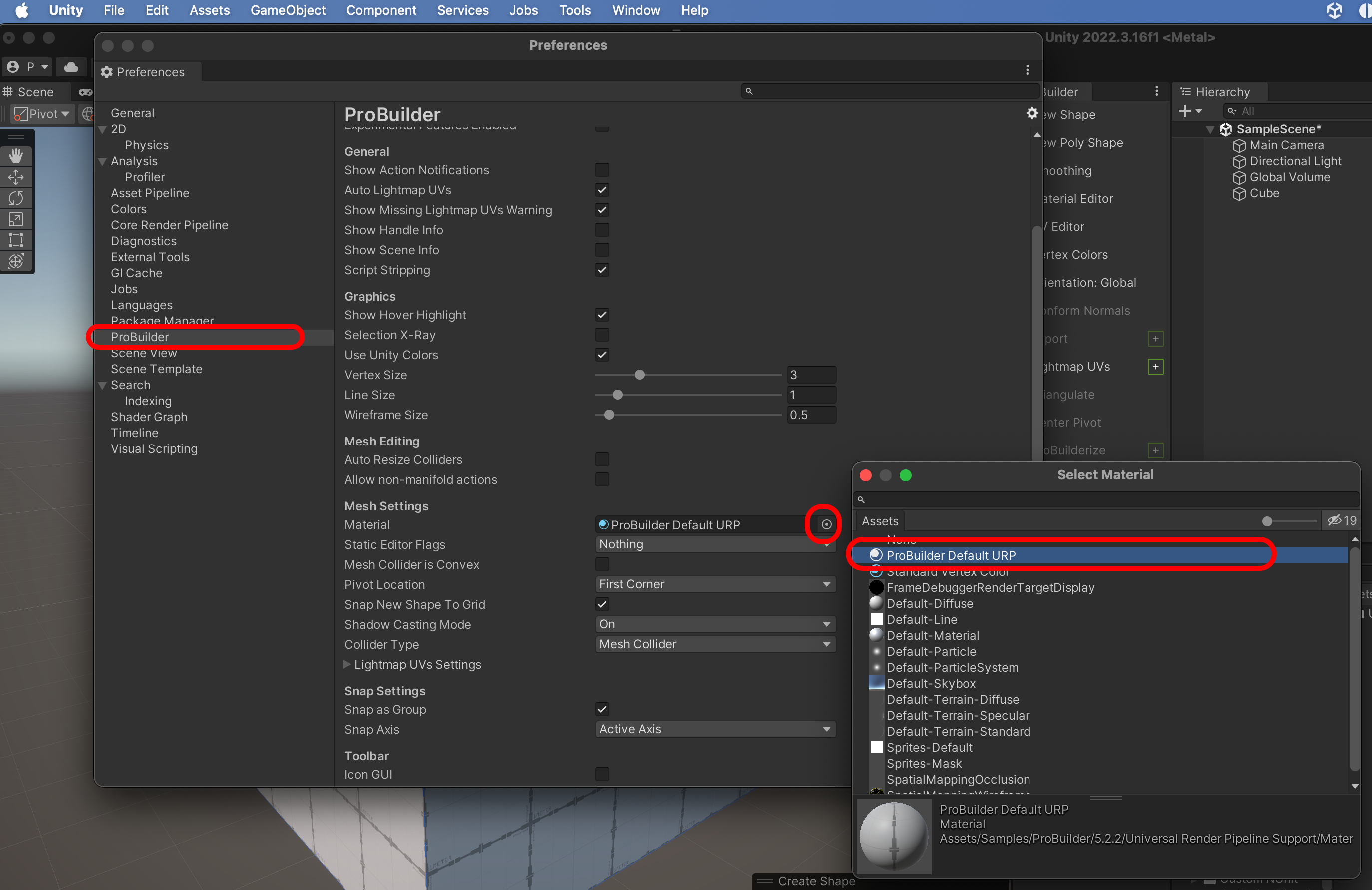Viewport: 1372px width, 890px height.
Task: Select the Rect tool
Action: coord(16,240)
